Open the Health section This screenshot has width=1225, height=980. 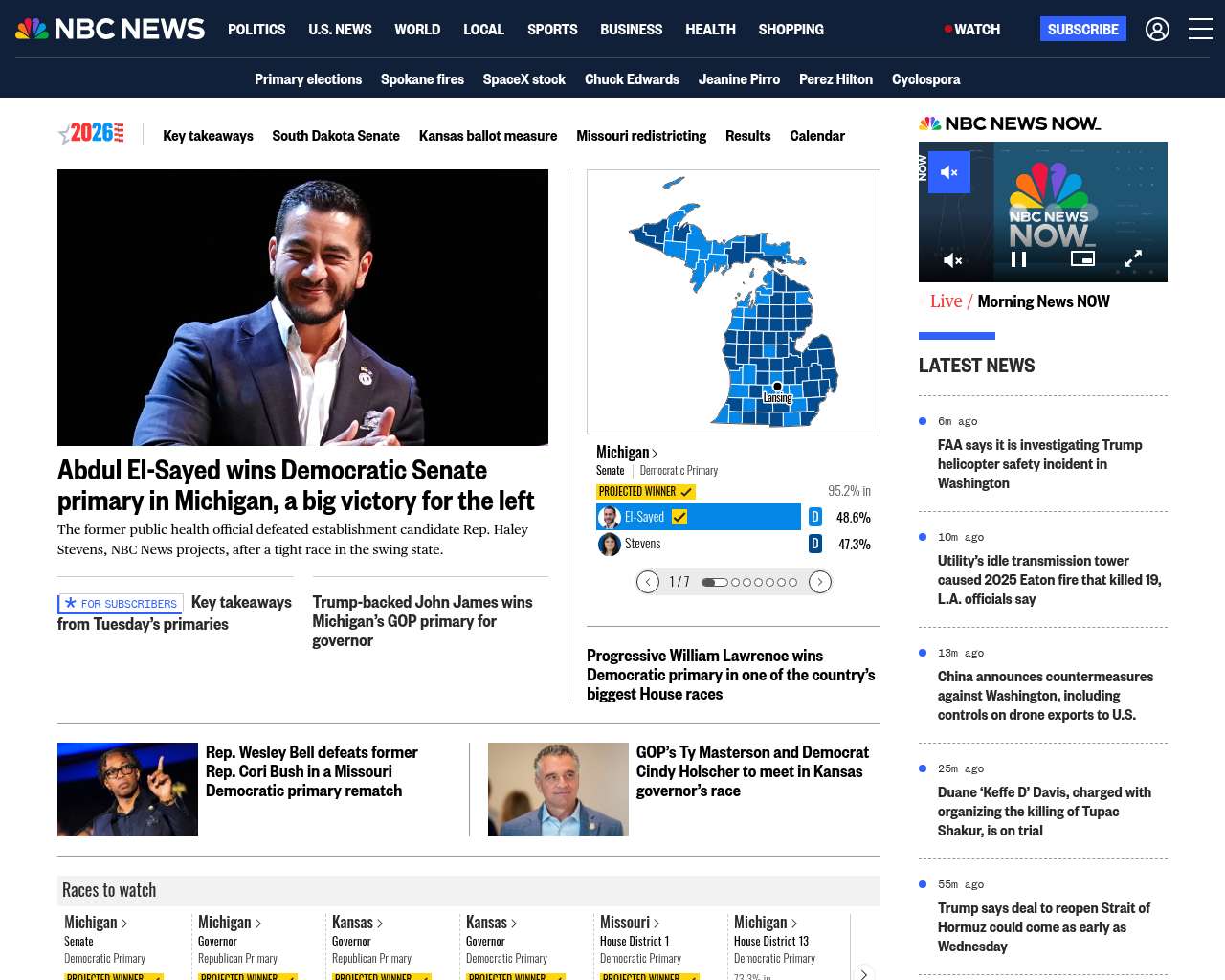(x=710, y=30)
